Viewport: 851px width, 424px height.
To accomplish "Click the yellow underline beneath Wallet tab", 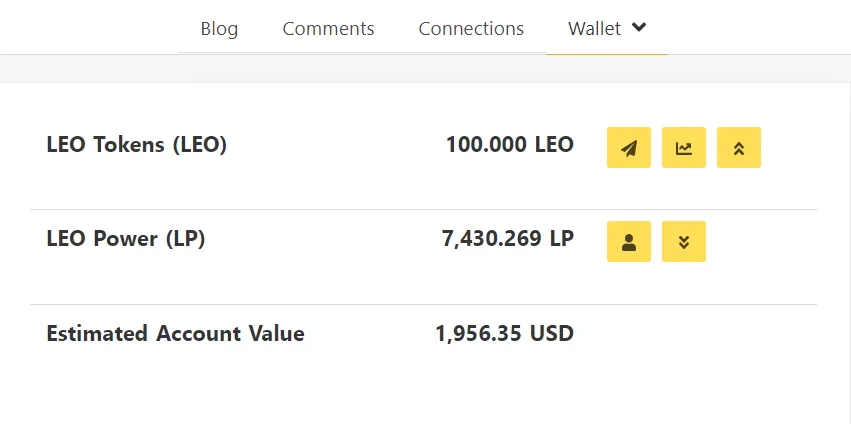I will point(607,54).
